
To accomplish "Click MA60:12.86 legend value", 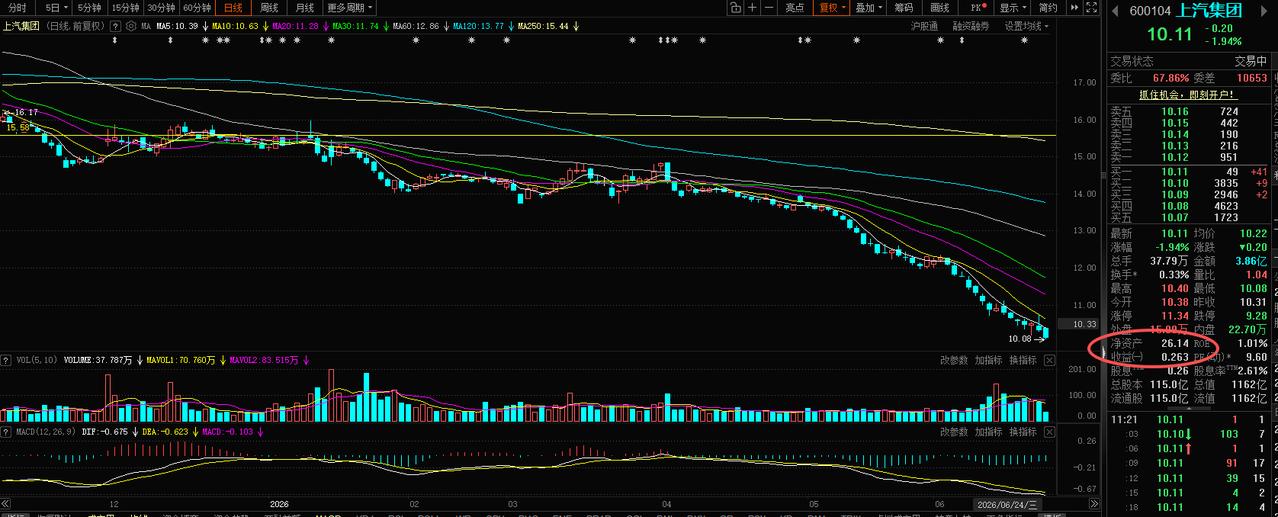I will [415, 26].
